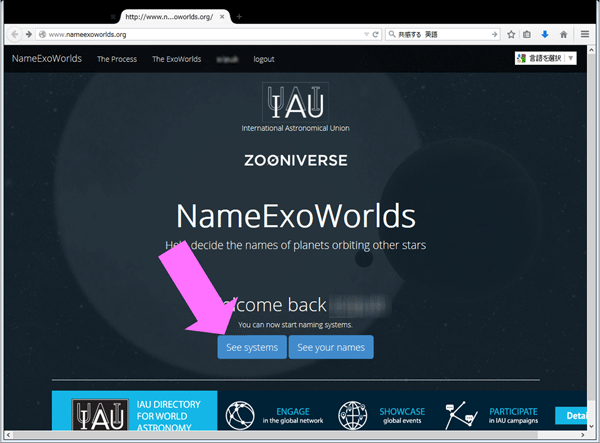Click the Engage global network icon
Viewport: 600px width, 443px height.
[240, 415]
